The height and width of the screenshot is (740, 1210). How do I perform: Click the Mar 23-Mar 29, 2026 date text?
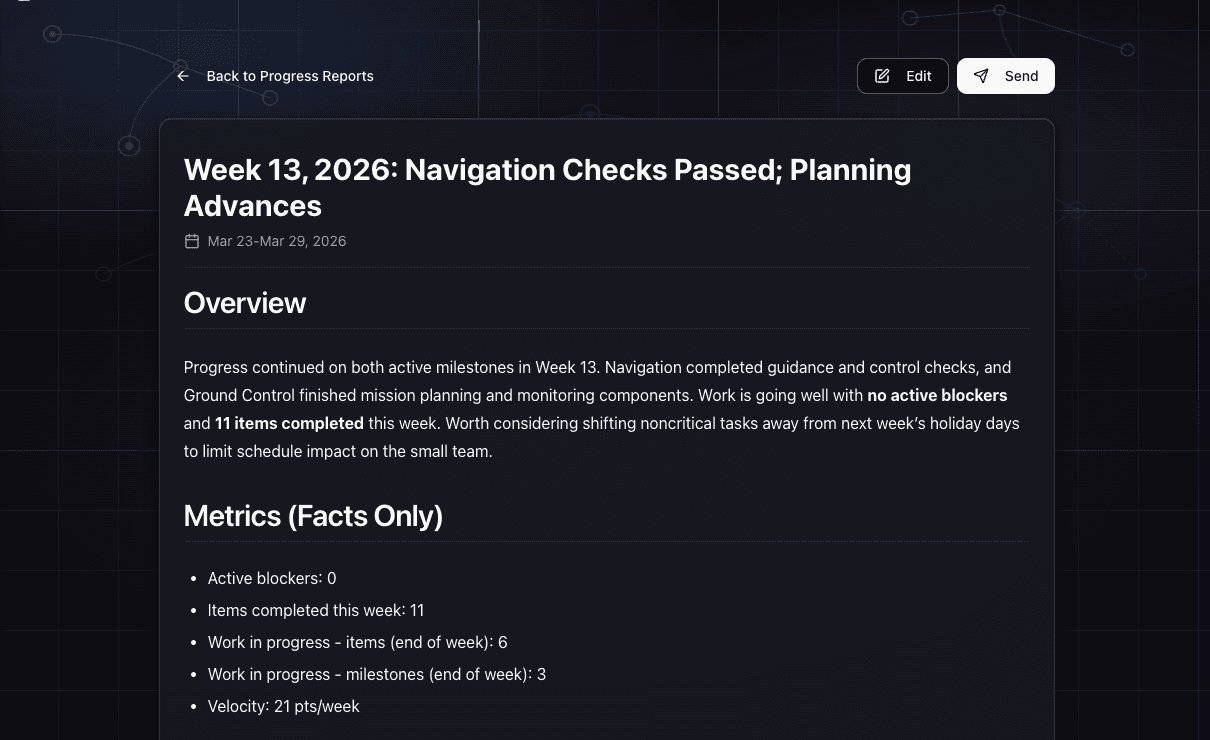point(277,241)
